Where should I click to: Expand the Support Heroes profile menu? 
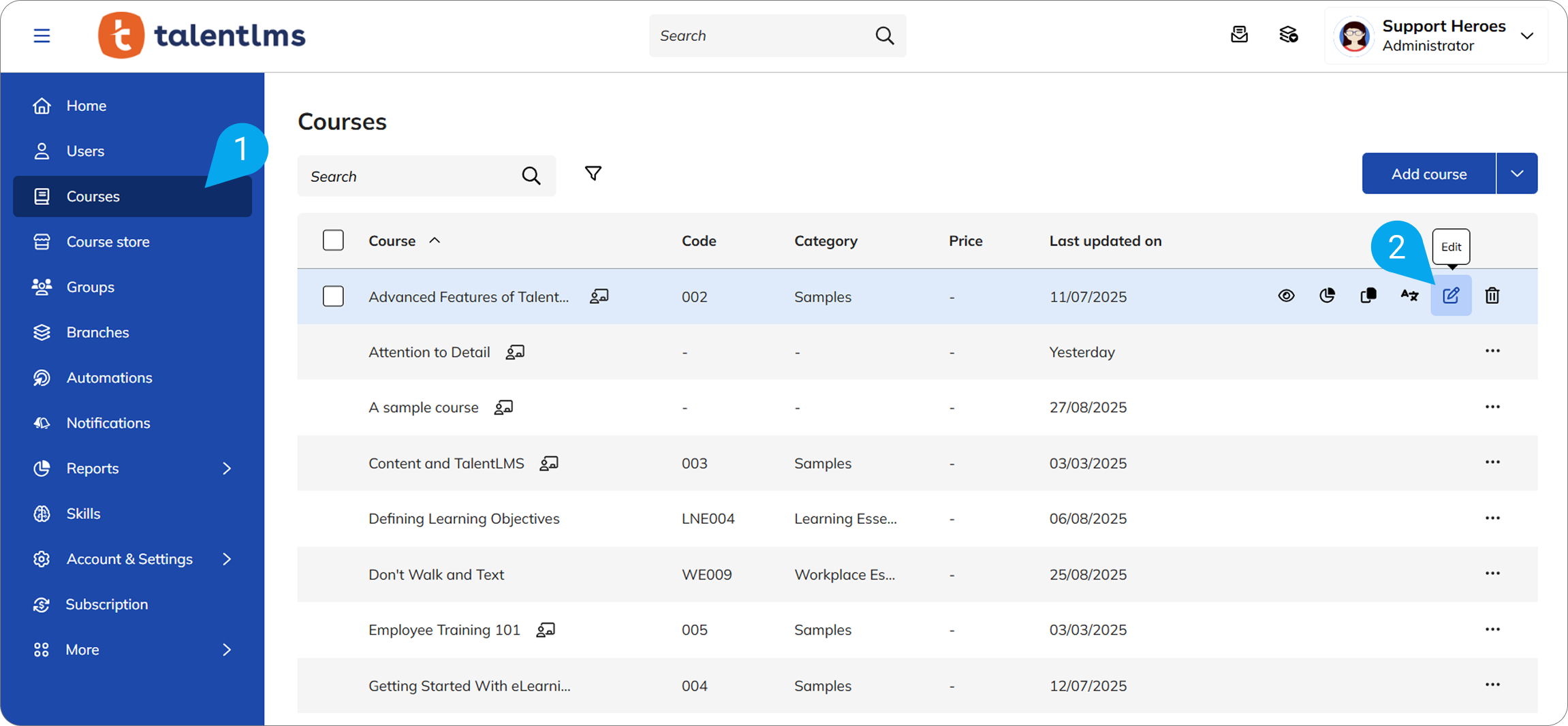(x=1526, y=36)
